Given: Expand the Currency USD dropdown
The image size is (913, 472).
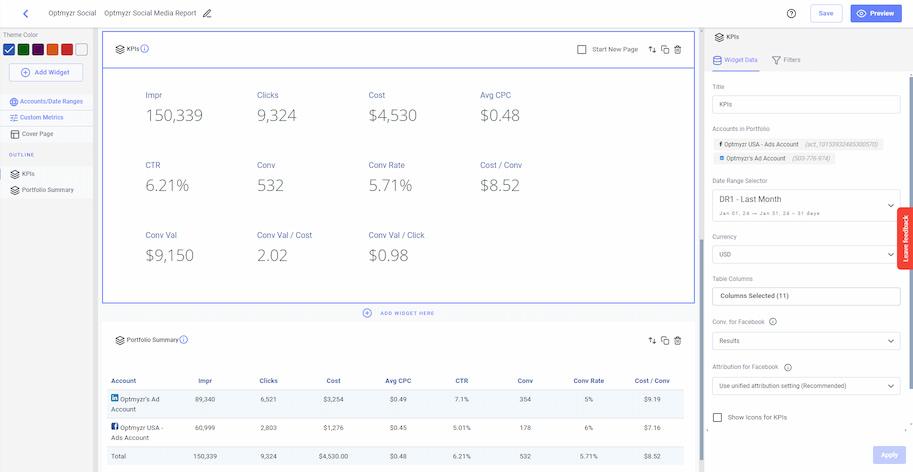Looking at the screenshot, I should click(x=805, y=255).
